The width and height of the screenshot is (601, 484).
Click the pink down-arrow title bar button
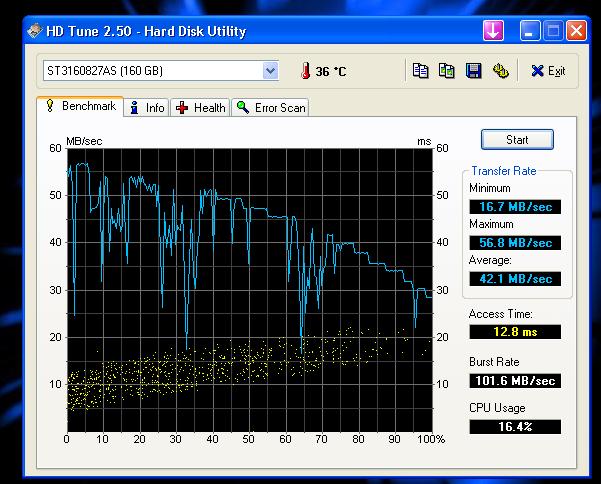(493, 31)
